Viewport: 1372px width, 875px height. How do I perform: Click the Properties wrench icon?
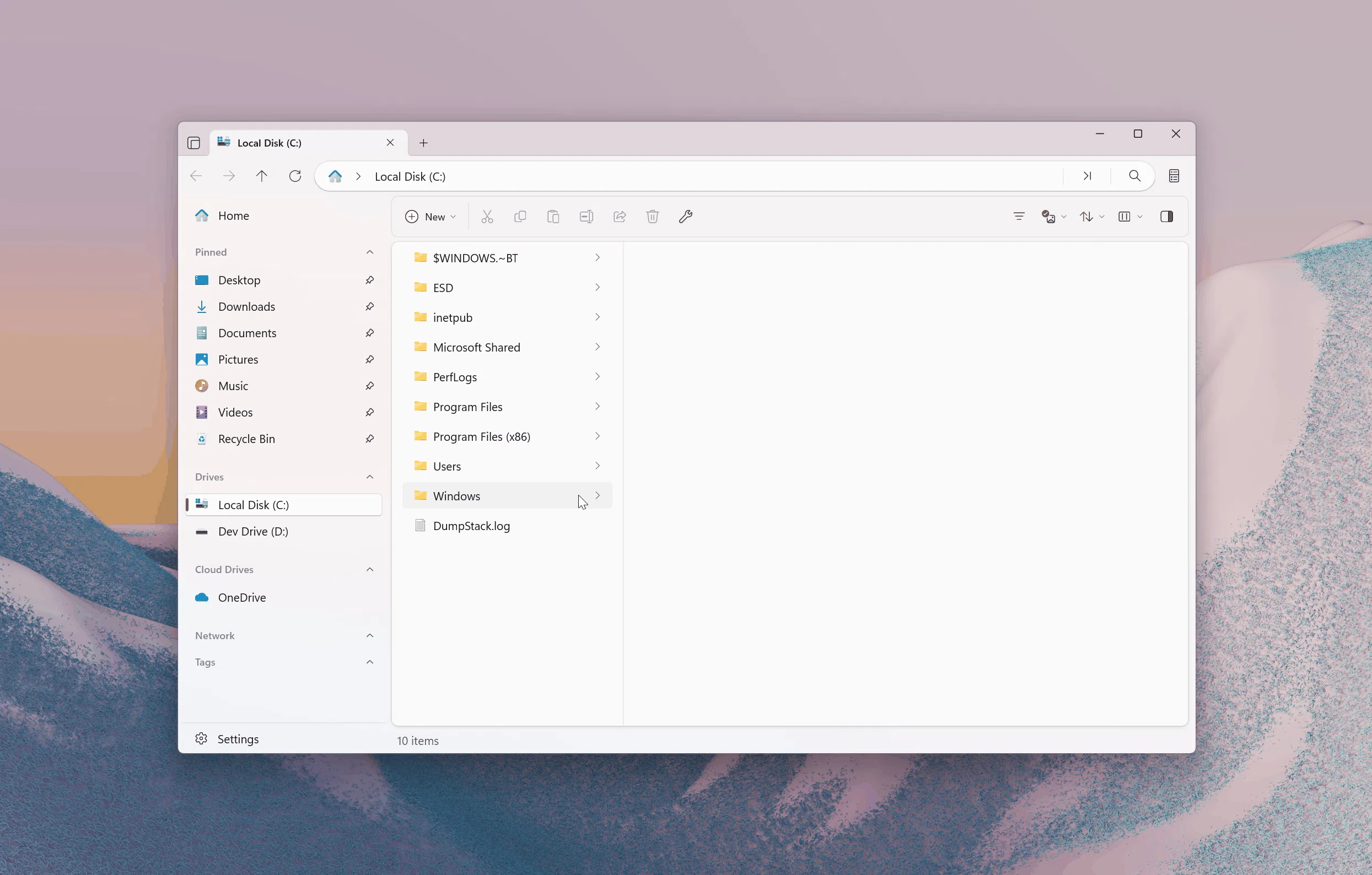[685, 217]
